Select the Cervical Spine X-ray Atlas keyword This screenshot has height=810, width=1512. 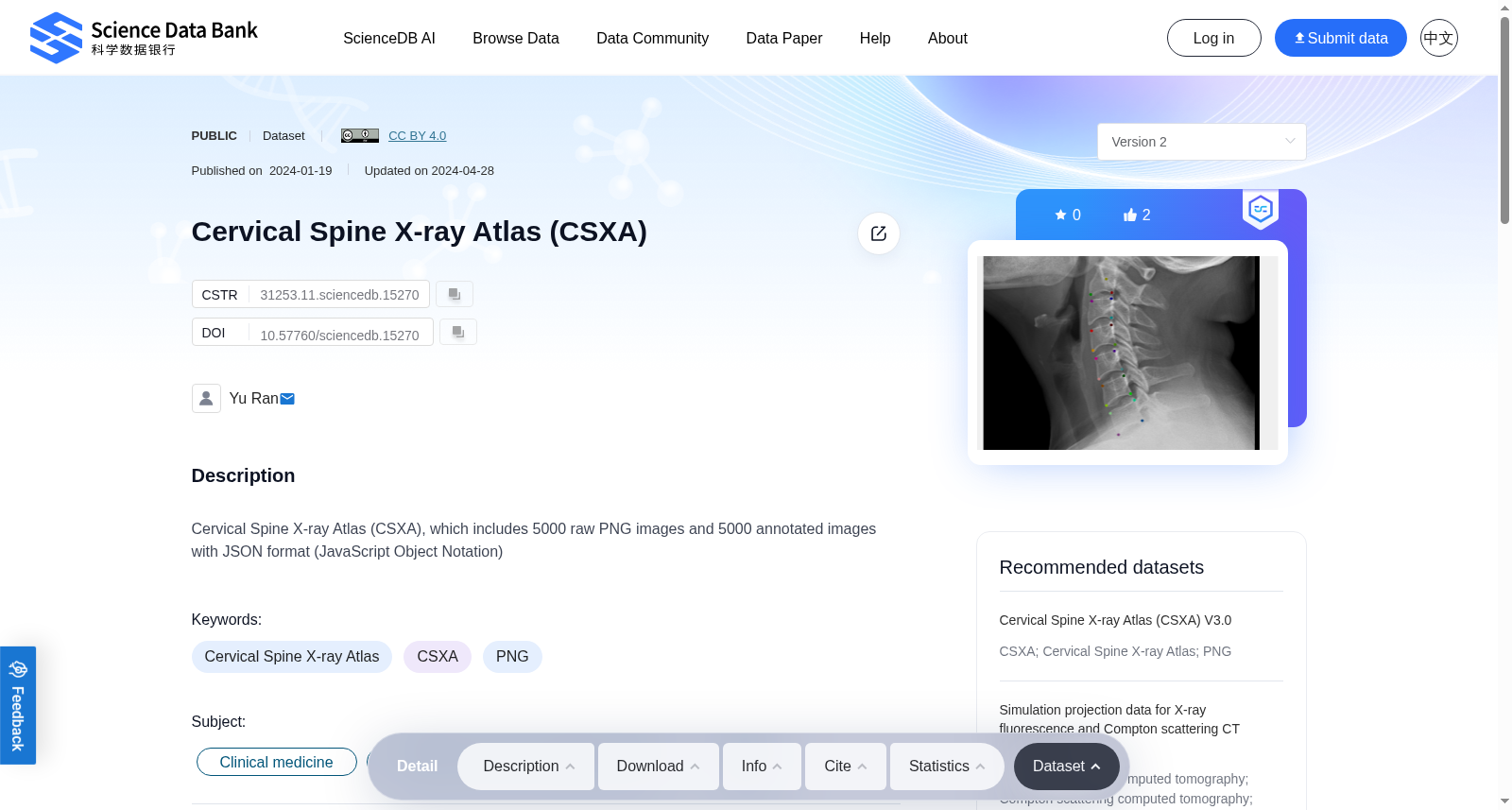pyautogui.click(x=292, y=657)
